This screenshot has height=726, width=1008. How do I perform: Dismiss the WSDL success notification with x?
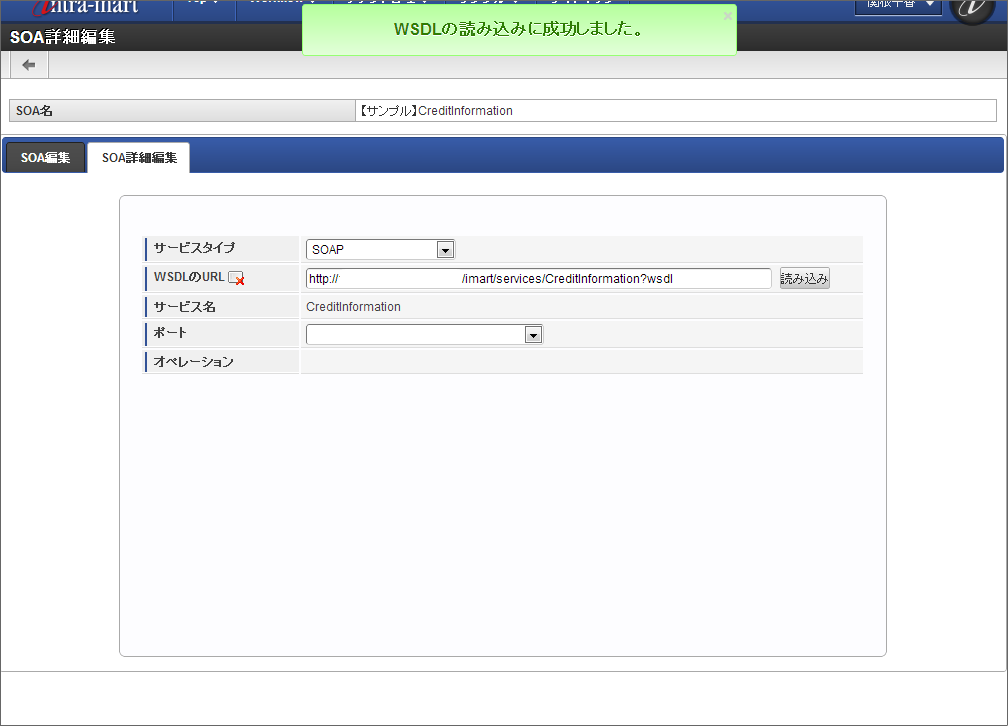click(x=727, y=15)
